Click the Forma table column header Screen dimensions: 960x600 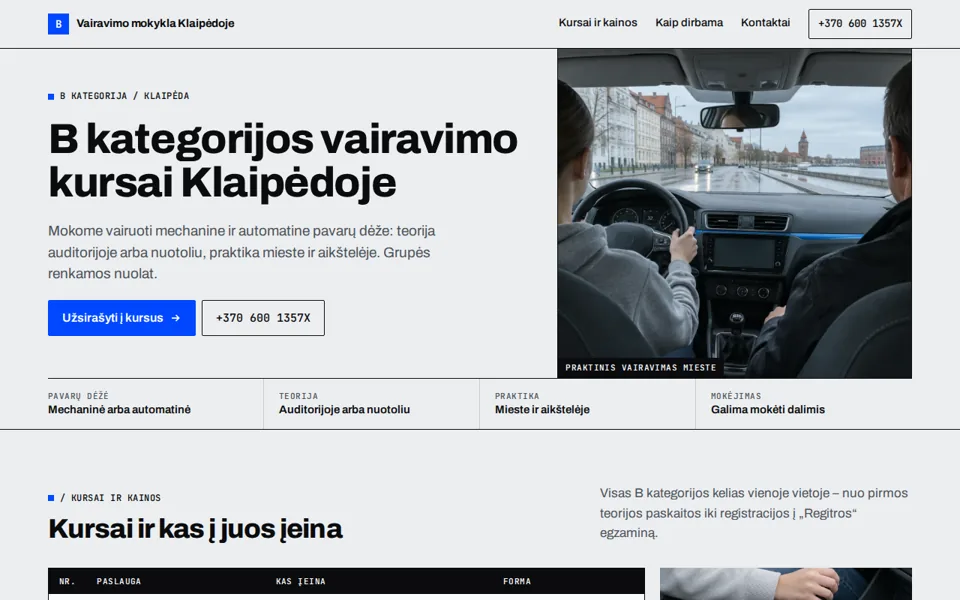pos(517,582)
